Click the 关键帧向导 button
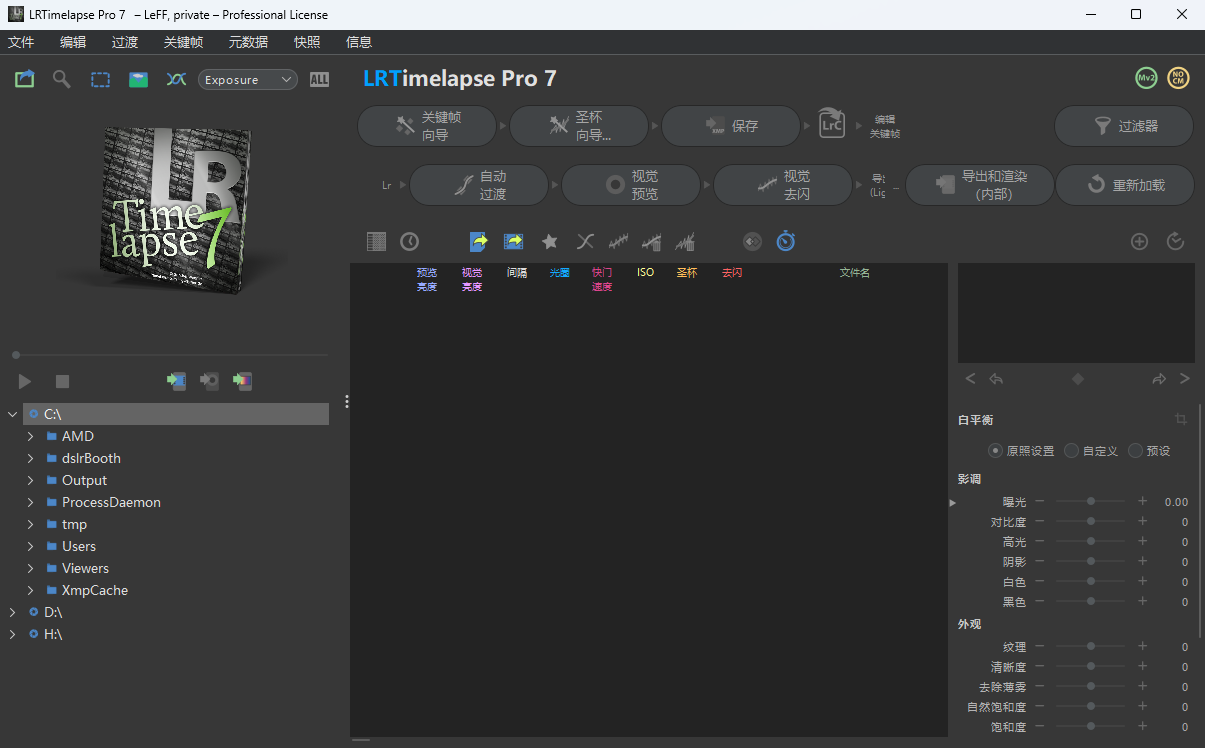1205x748 pixels. (427, 126)
